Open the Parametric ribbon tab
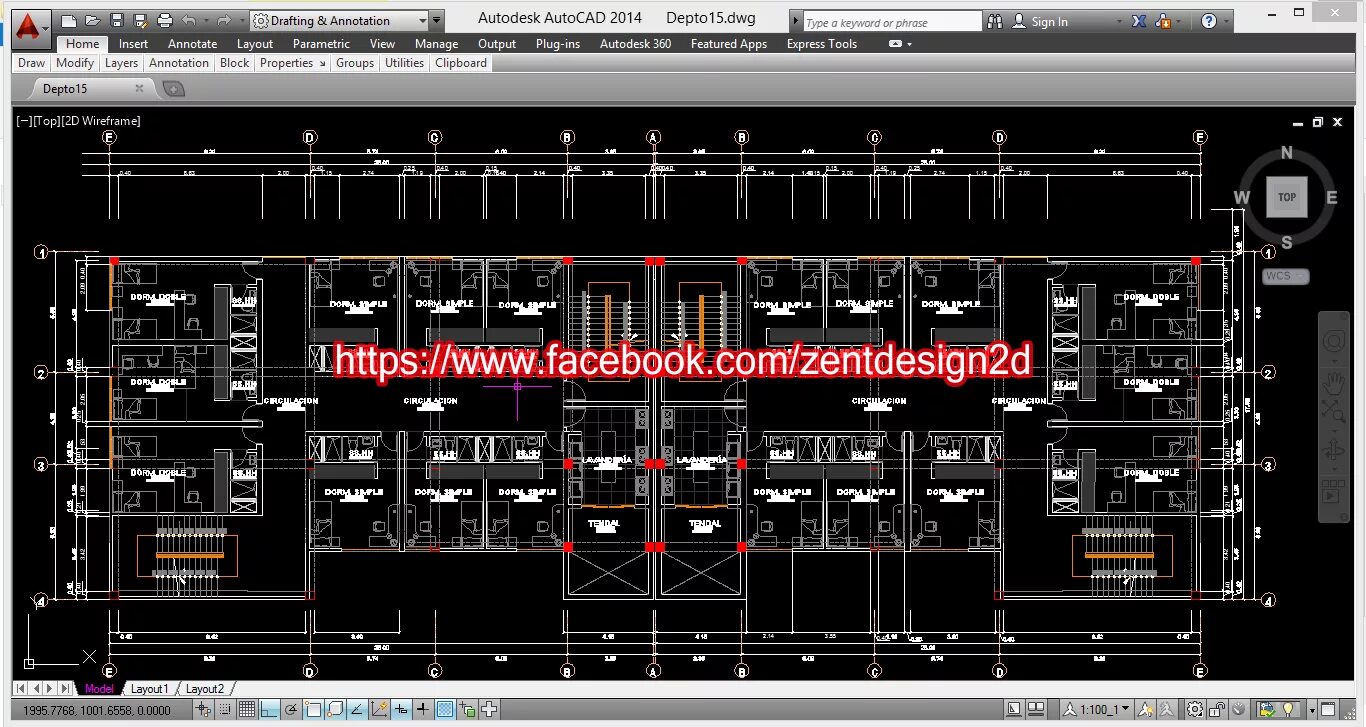This screenshot has height=727, width=1366. [321, 44]
